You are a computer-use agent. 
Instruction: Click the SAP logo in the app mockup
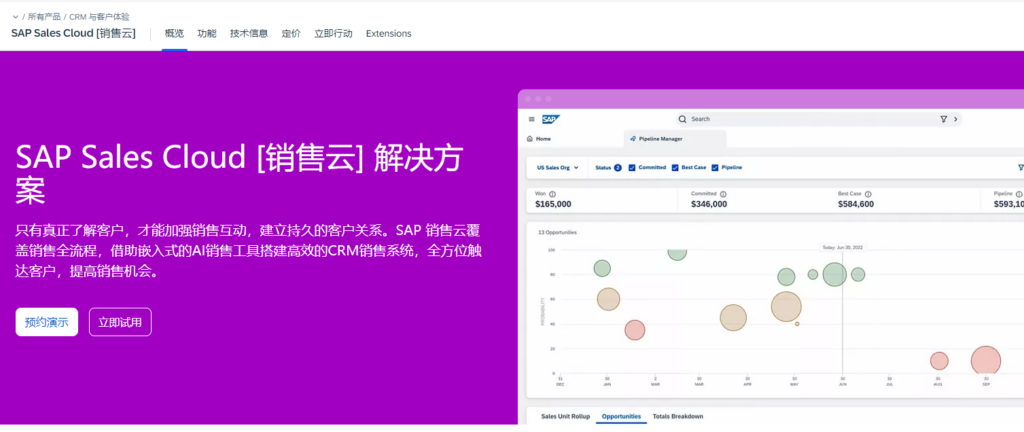551,119
